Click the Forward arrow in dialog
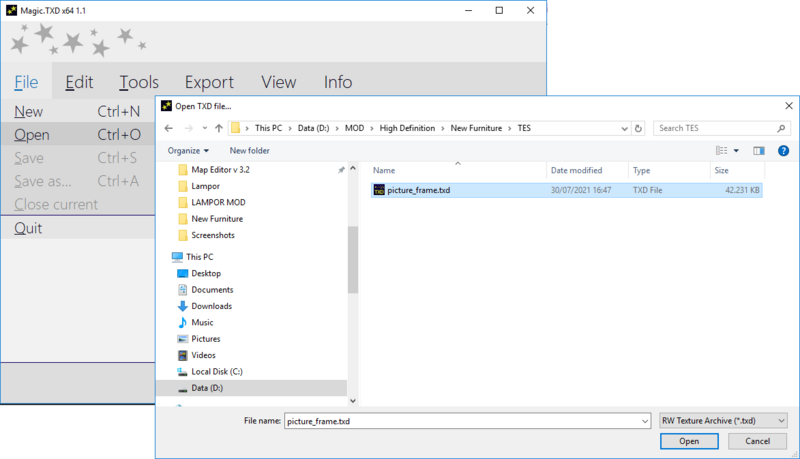This screenshot has height=459, width=800. coord(188,128)
